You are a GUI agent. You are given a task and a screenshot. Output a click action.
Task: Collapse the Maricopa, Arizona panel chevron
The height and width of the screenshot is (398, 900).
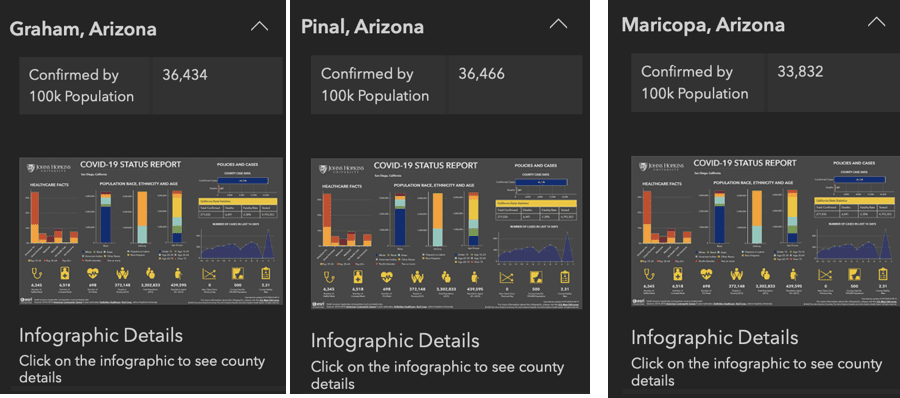point(876,22)
